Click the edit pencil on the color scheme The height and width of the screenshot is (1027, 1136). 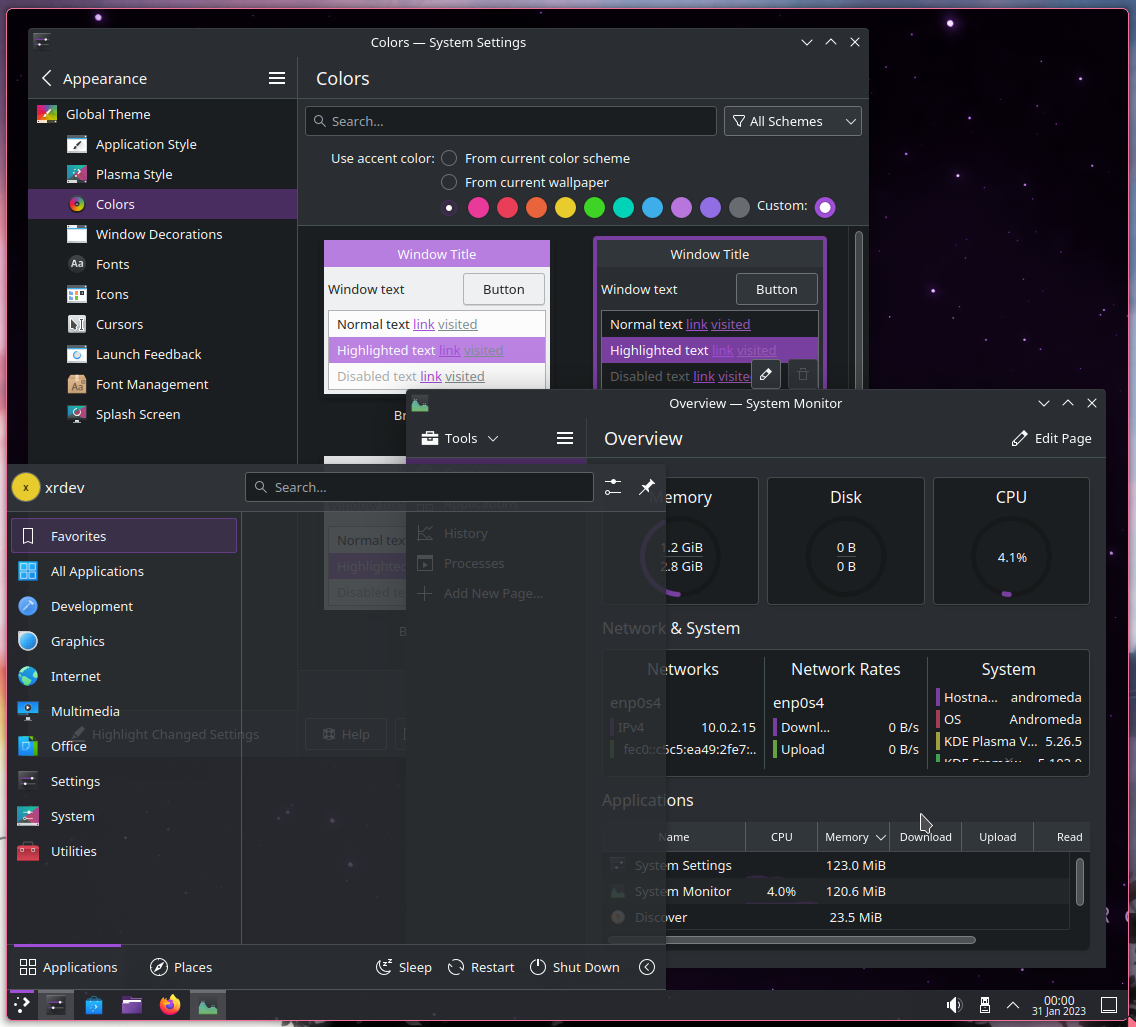click(764, 374)
